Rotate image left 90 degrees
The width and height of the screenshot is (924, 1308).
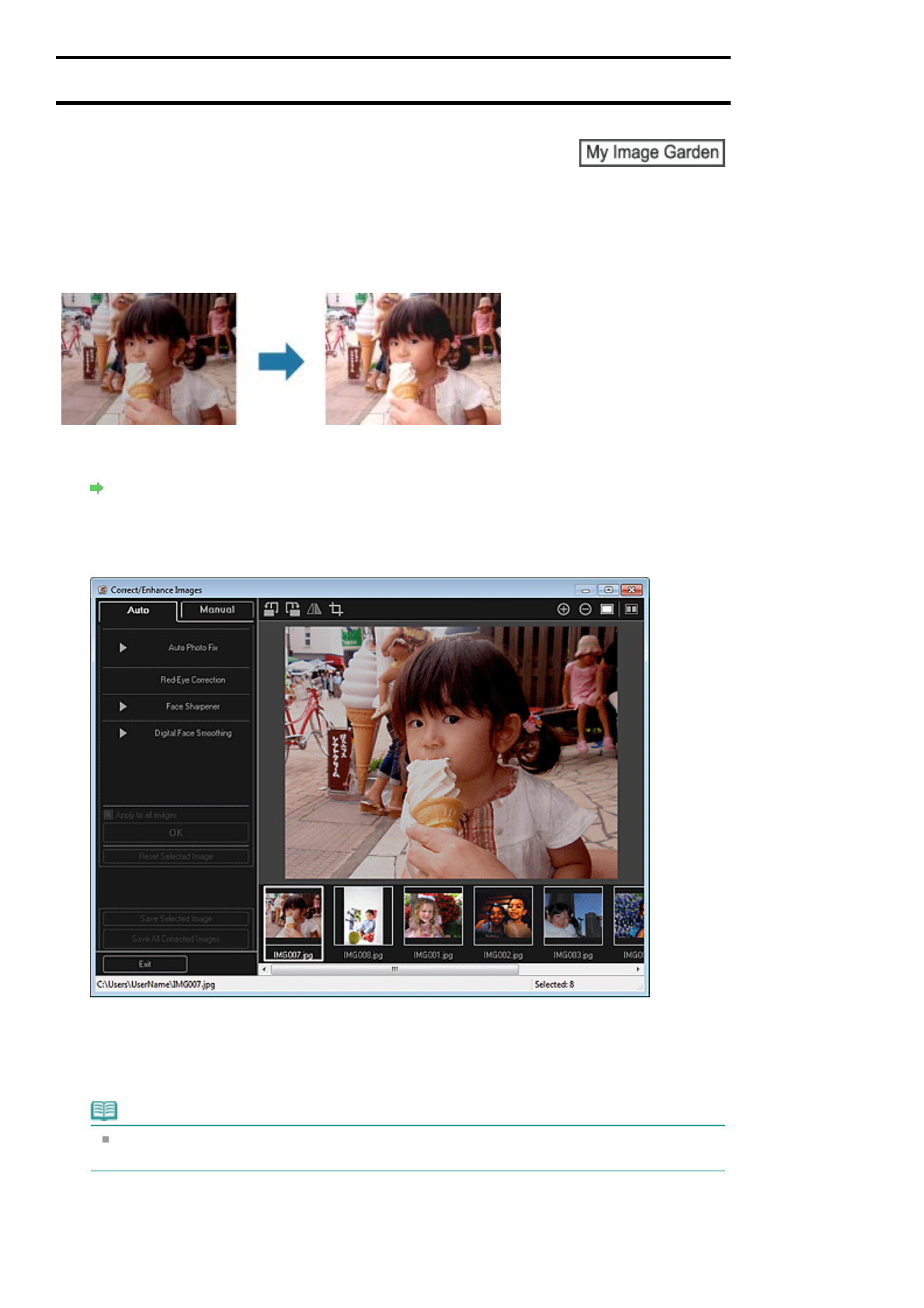[x=270, y=610]
